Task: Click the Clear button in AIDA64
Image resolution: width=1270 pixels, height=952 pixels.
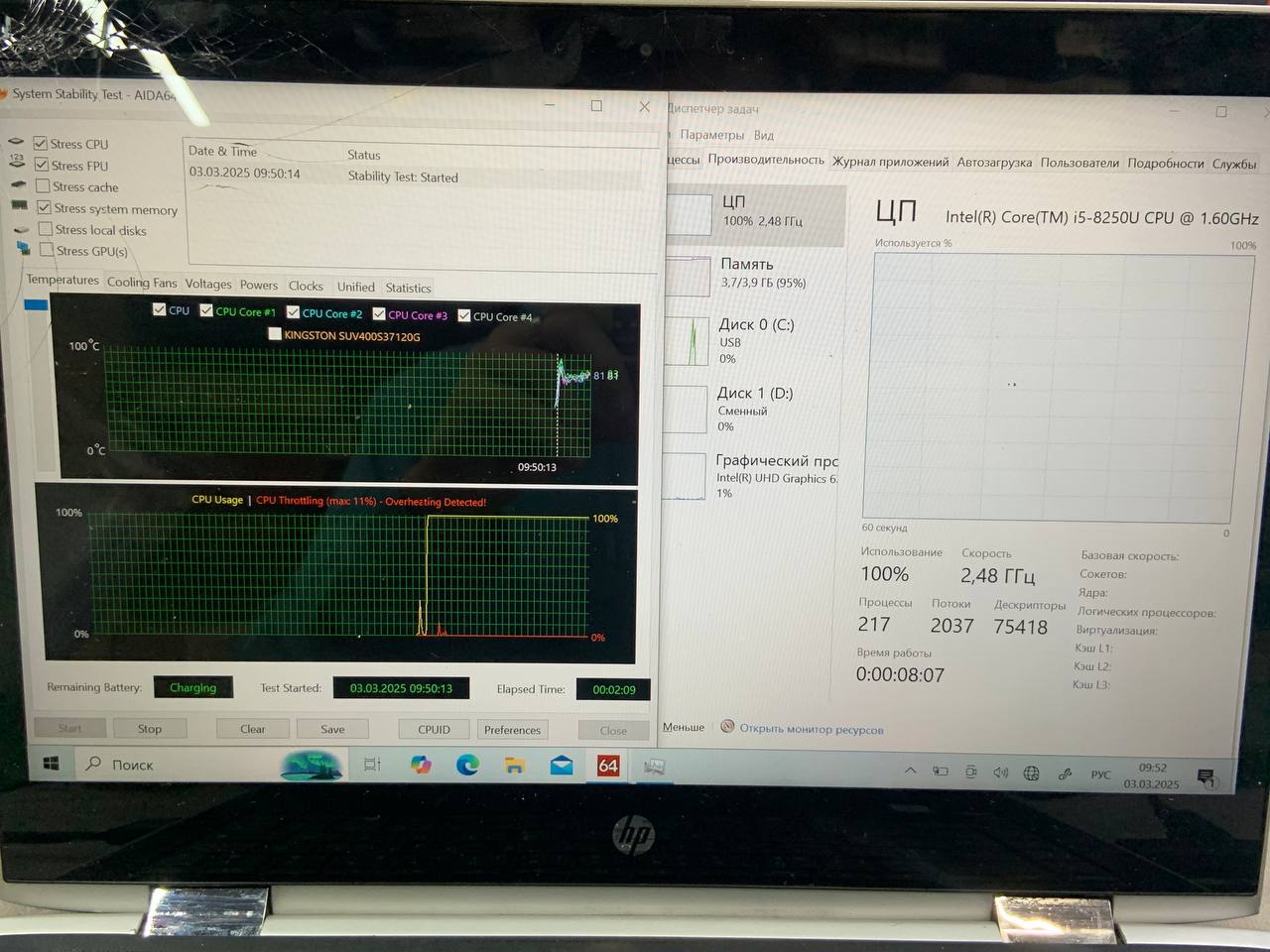Action: pyautogui.click(x=252, y=729)
